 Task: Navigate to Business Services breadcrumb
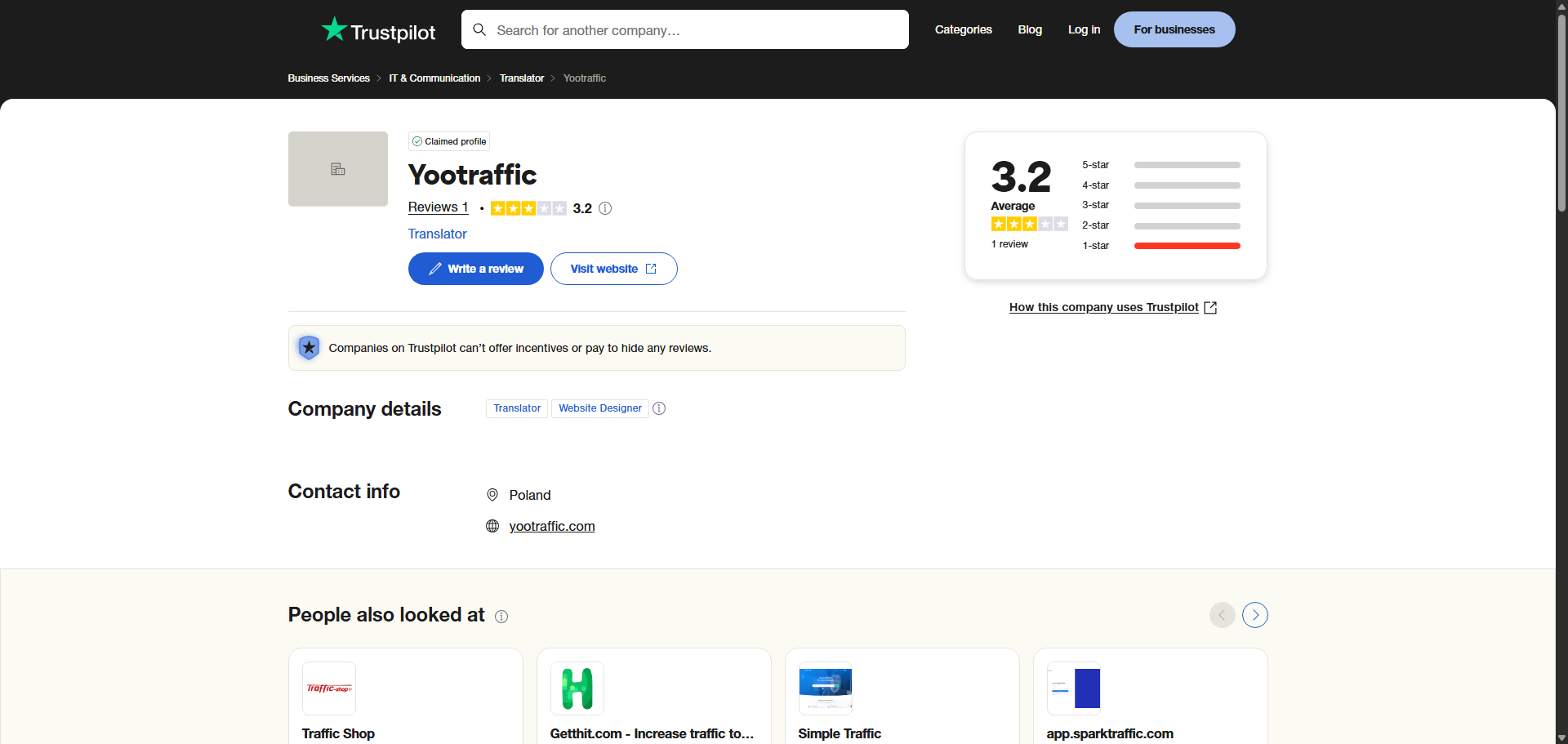pos(328,78)
